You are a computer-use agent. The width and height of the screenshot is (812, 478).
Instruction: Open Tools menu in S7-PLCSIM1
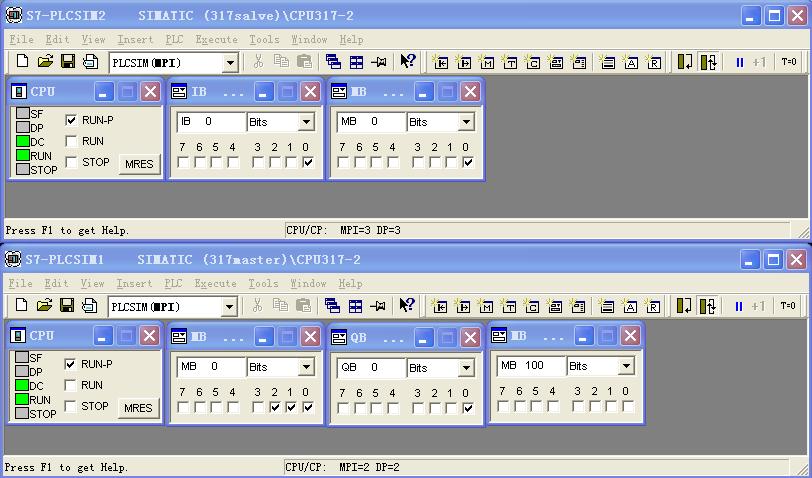click(263, 283)
